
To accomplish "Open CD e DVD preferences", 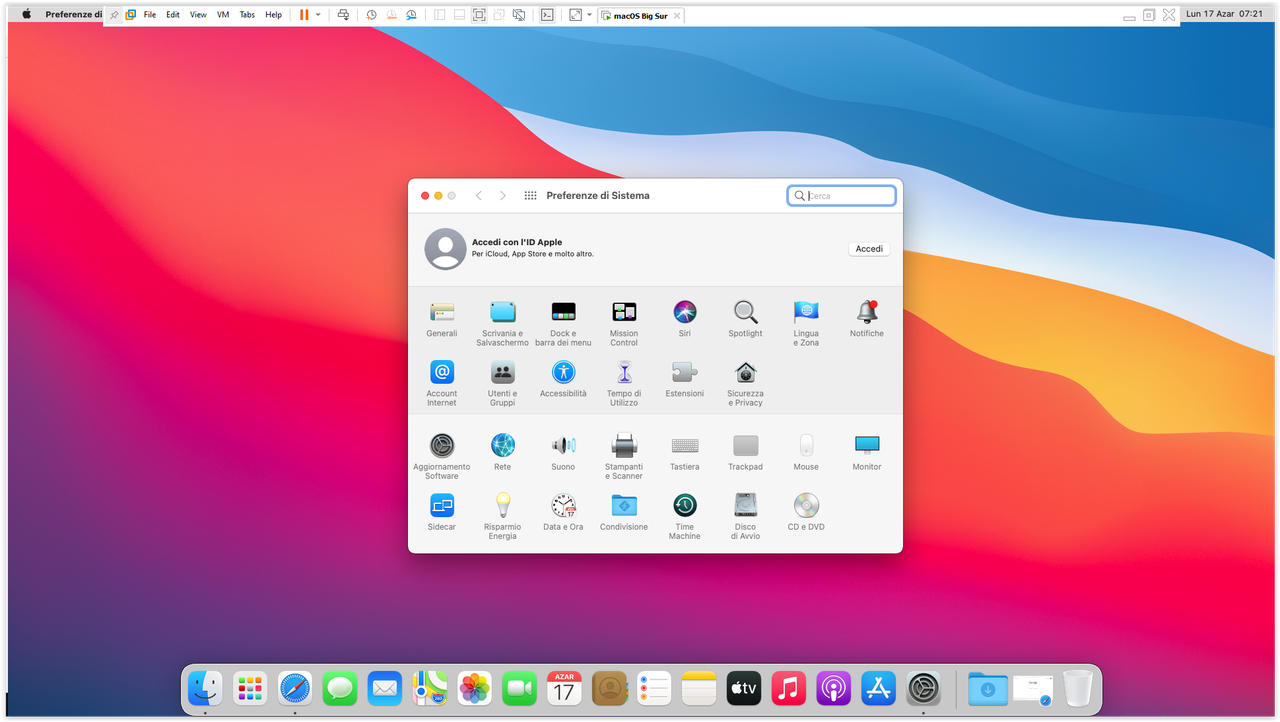I will 806,512.
